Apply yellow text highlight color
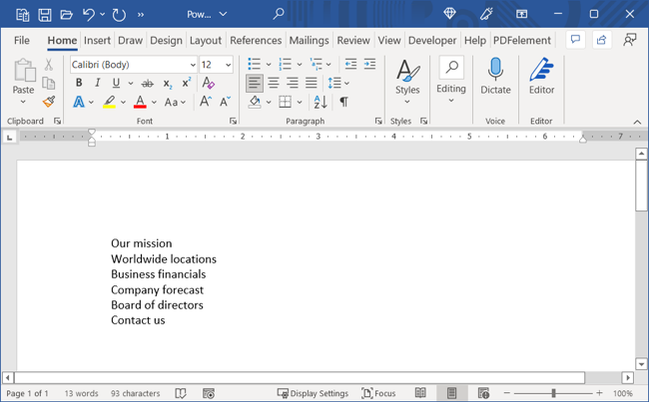 point(109,102)
